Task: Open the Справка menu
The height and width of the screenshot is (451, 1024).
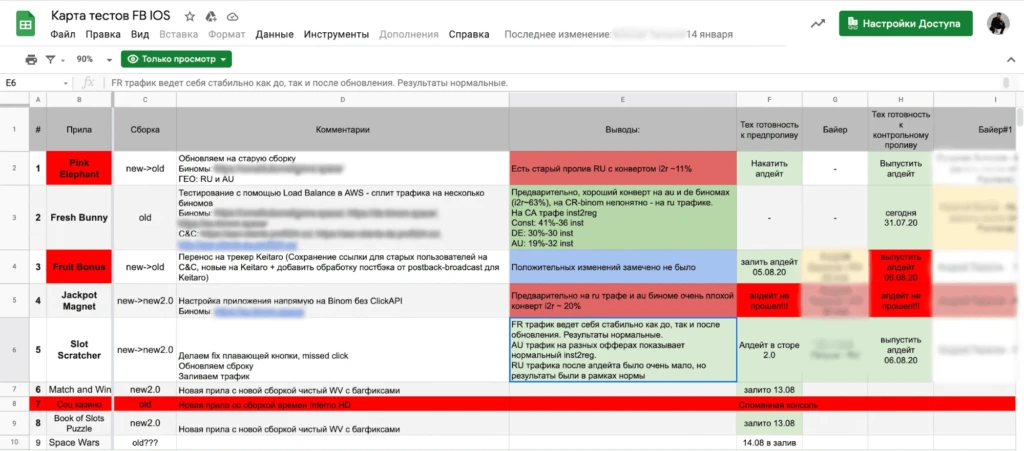Action: click(469, 35)
